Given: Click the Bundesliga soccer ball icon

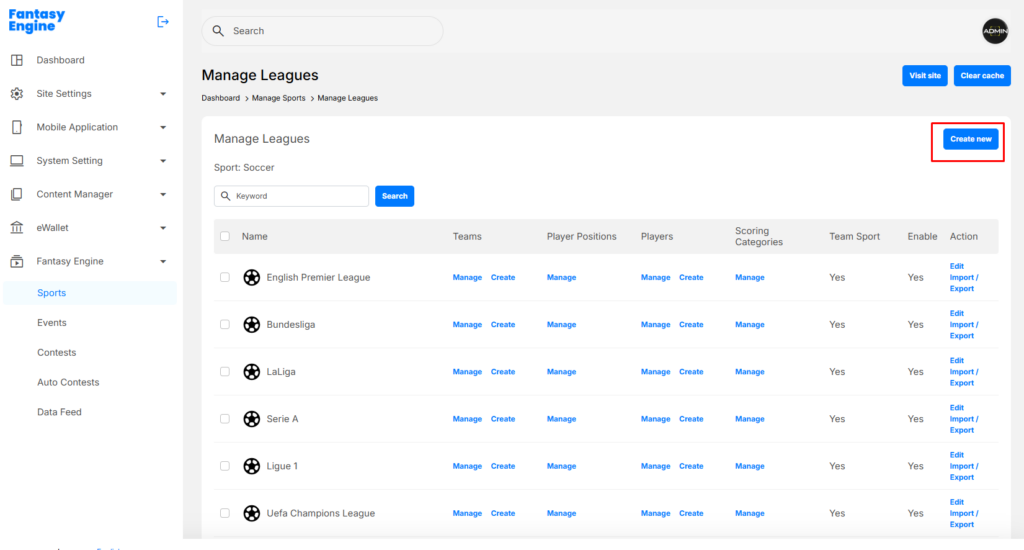Looking at the screenshot, I should (252, 325).
